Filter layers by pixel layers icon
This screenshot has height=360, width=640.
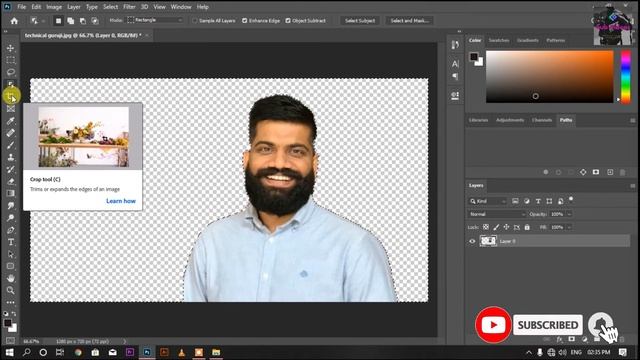coord(515,201)
